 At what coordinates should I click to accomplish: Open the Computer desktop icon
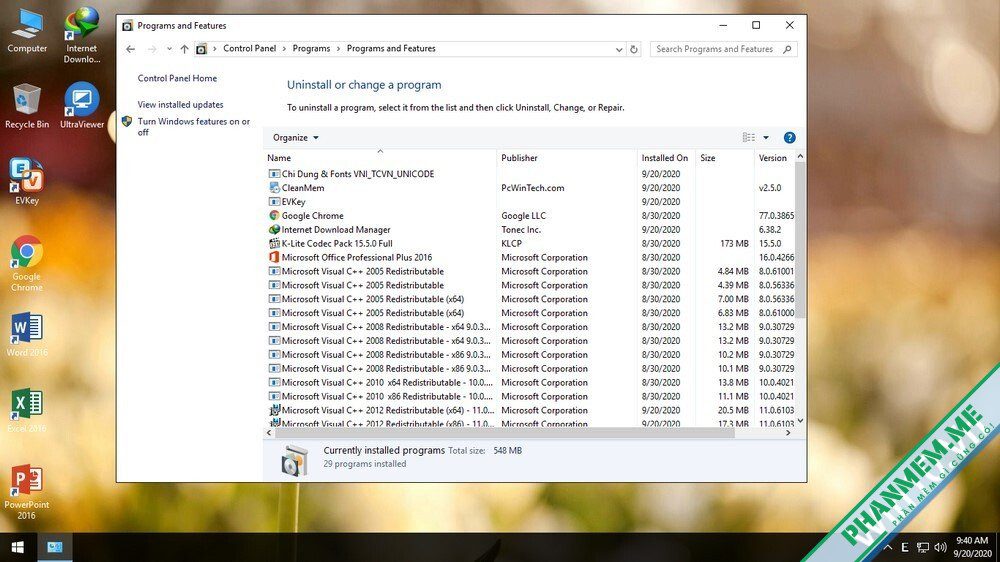27,31
